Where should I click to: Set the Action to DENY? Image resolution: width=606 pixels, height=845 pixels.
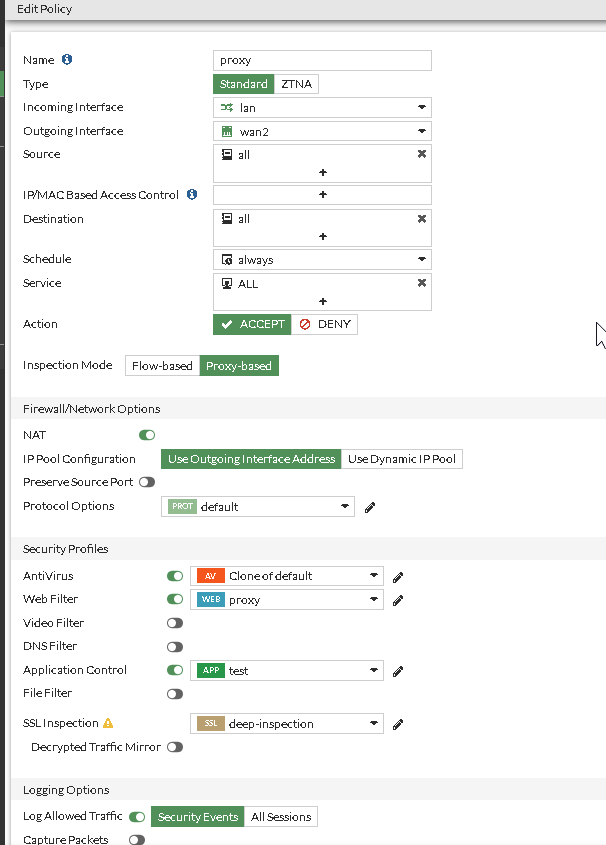[325, 325]
